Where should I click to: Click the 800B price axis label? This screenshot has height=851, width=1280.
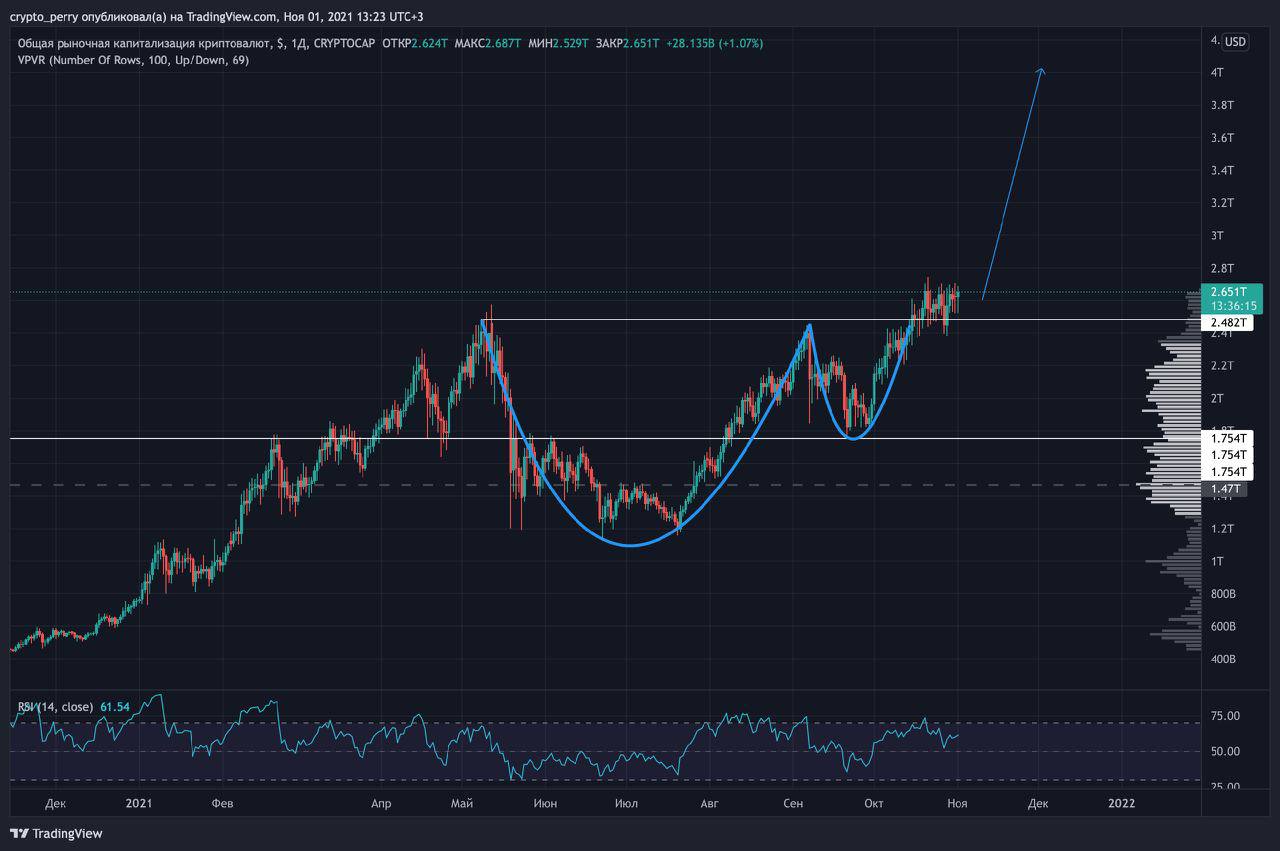[1224, 594]
